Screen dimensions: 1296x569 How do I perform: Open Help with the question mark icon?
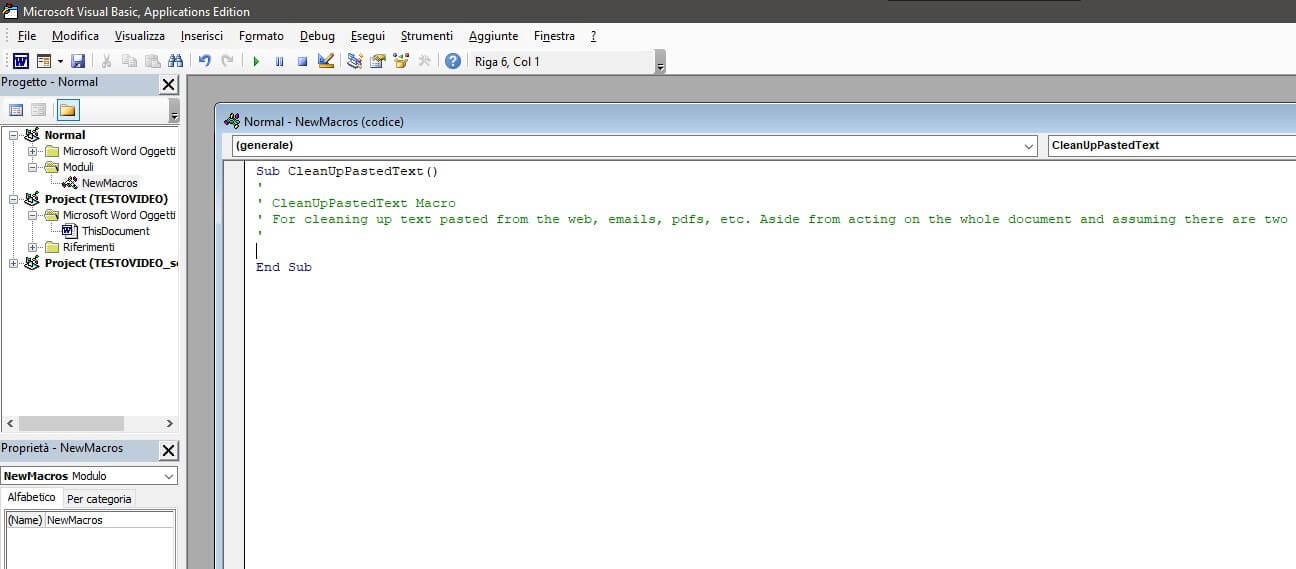pos(453,61)
